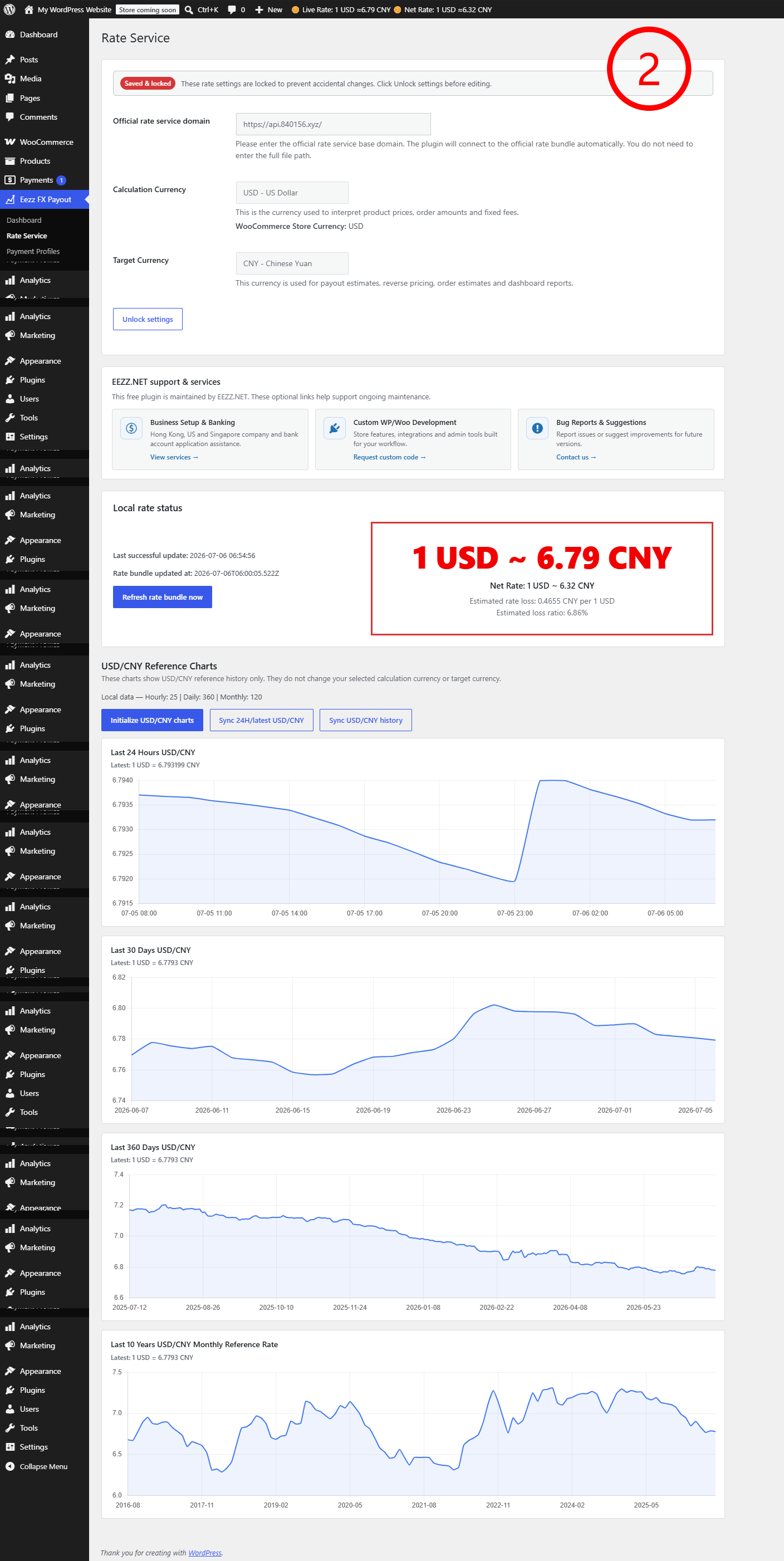Click the Unlock settings button
Image resolution: width=784 pixels, height=1561 pixels.
click(148, 319)
